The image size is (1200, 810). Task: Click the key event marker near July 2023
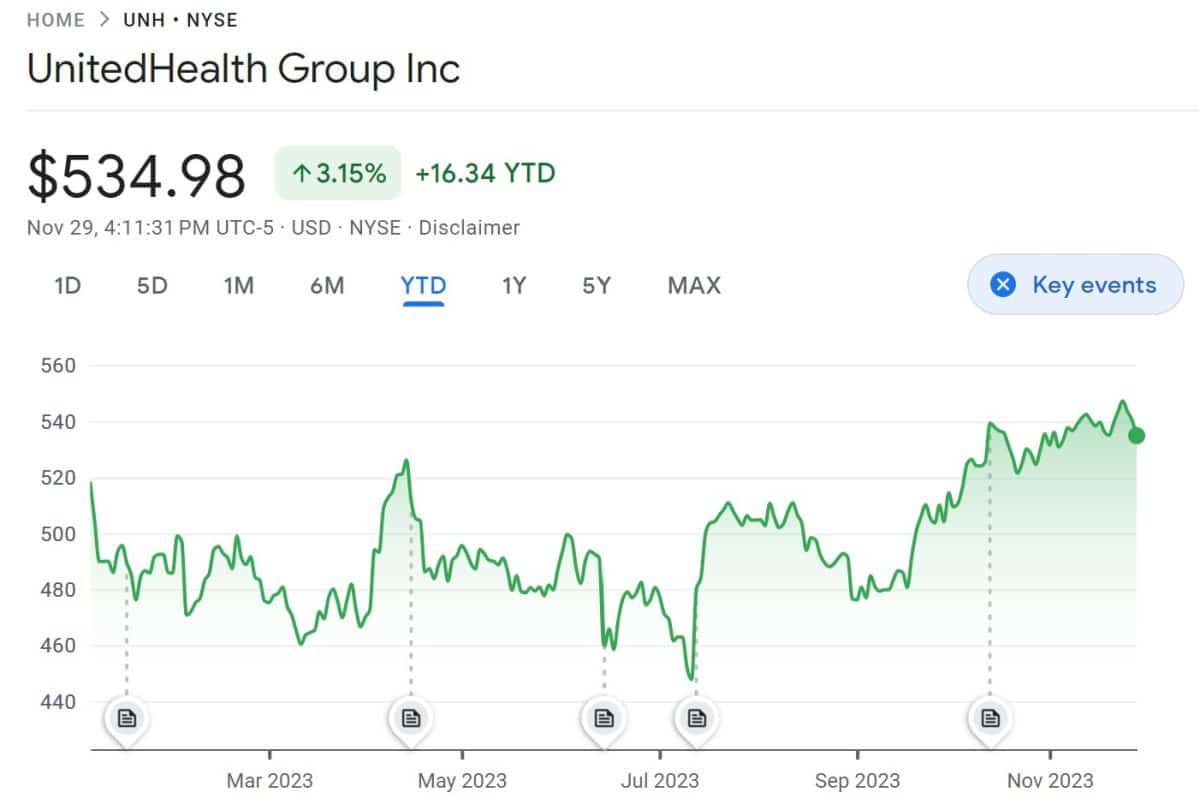696,716
